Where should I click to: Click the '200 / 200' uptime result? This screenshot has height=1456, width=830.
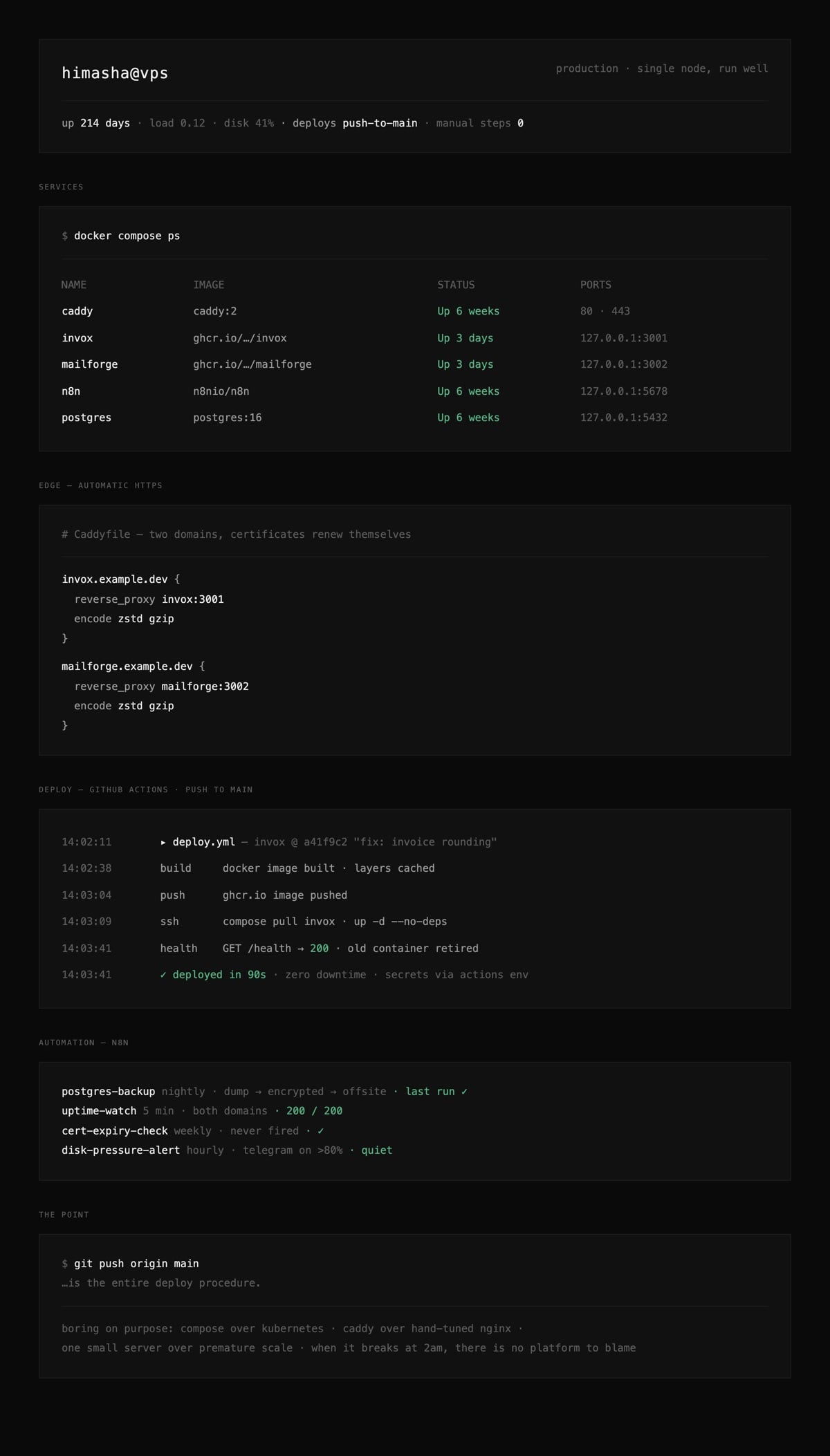(x=315, y=1111)
